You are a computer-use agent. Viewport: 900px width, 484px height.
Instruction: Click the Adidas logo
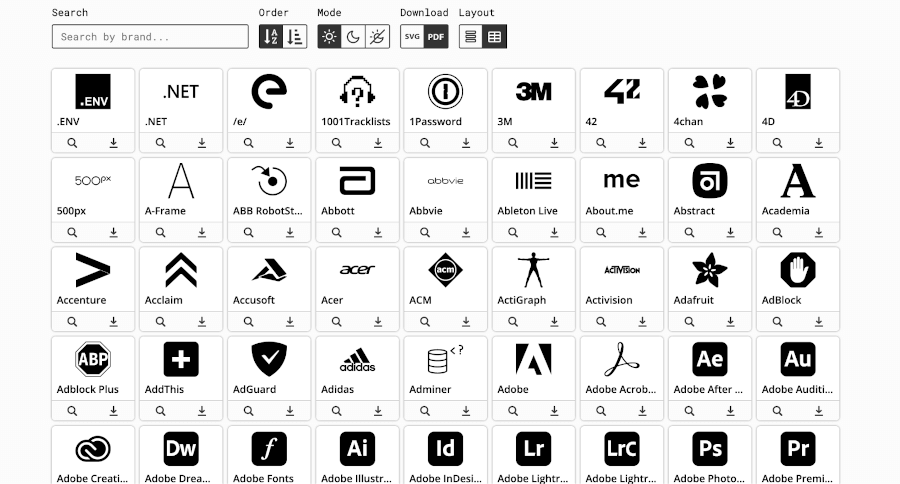coord(357,359)
